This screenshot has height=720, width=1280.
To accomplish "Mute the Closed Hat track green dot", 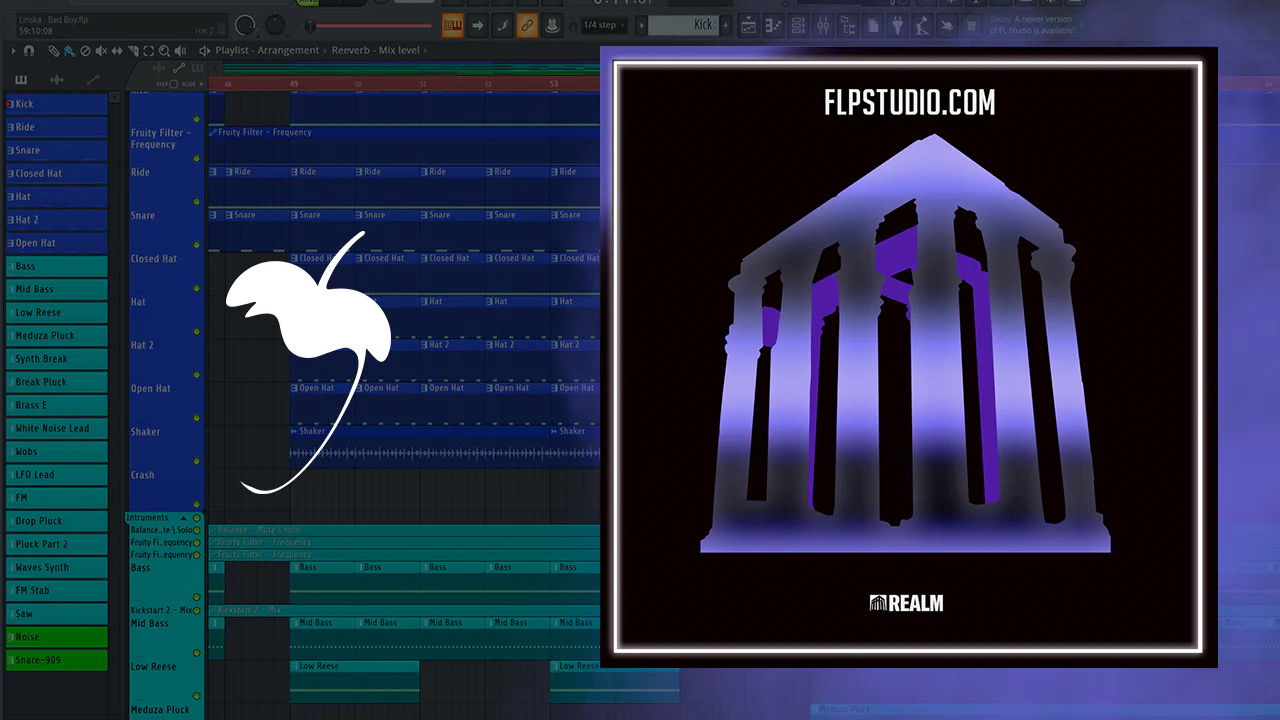I will (197, 288).
